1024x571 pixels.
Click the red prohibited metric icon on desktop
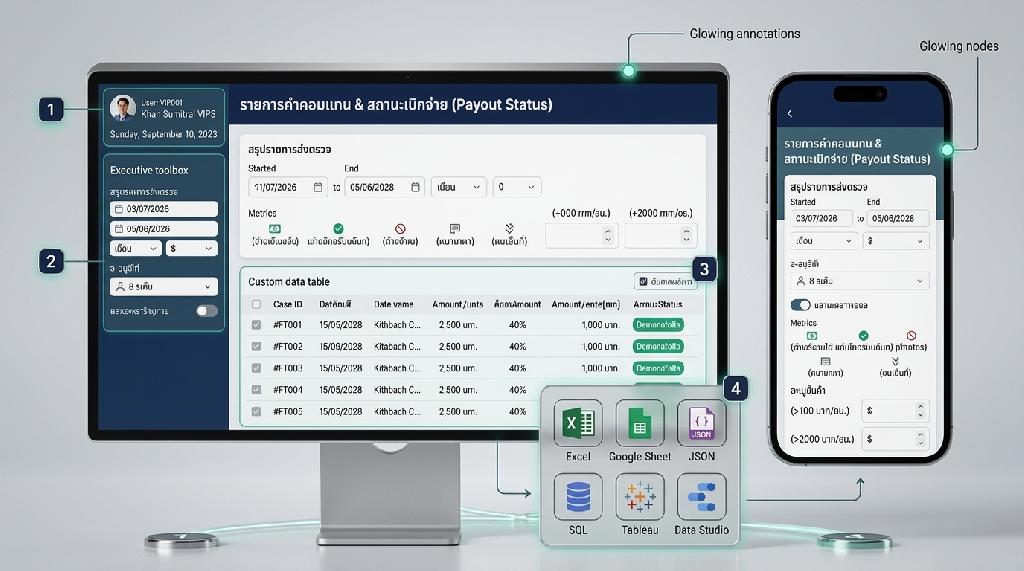pos(400,229)
